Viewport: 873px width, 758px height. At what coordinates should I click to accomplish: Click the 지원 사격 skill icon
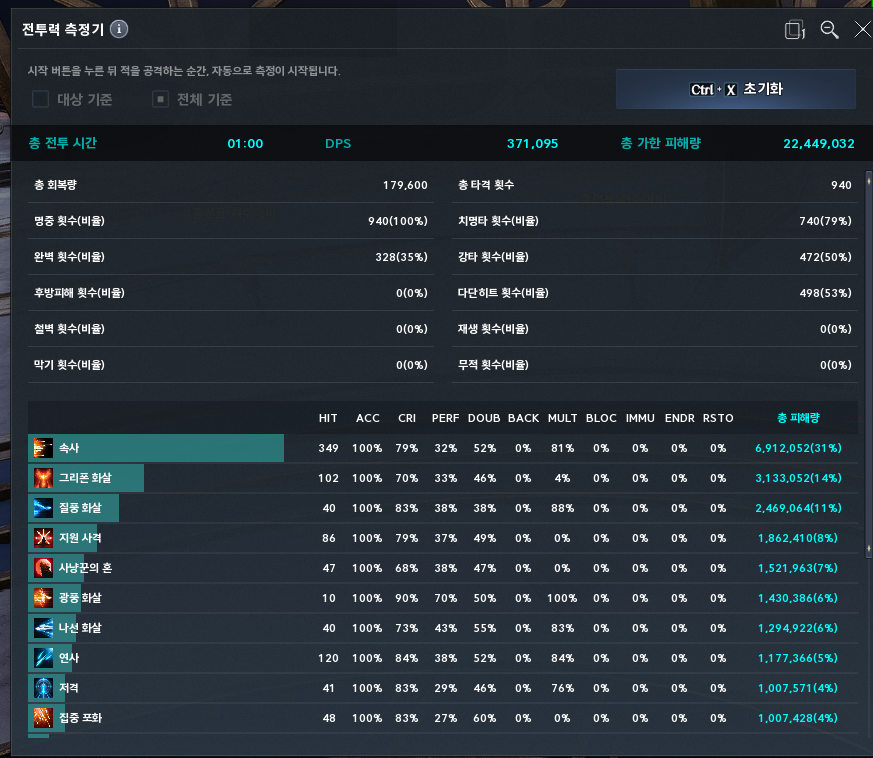[x=41, y=538]
